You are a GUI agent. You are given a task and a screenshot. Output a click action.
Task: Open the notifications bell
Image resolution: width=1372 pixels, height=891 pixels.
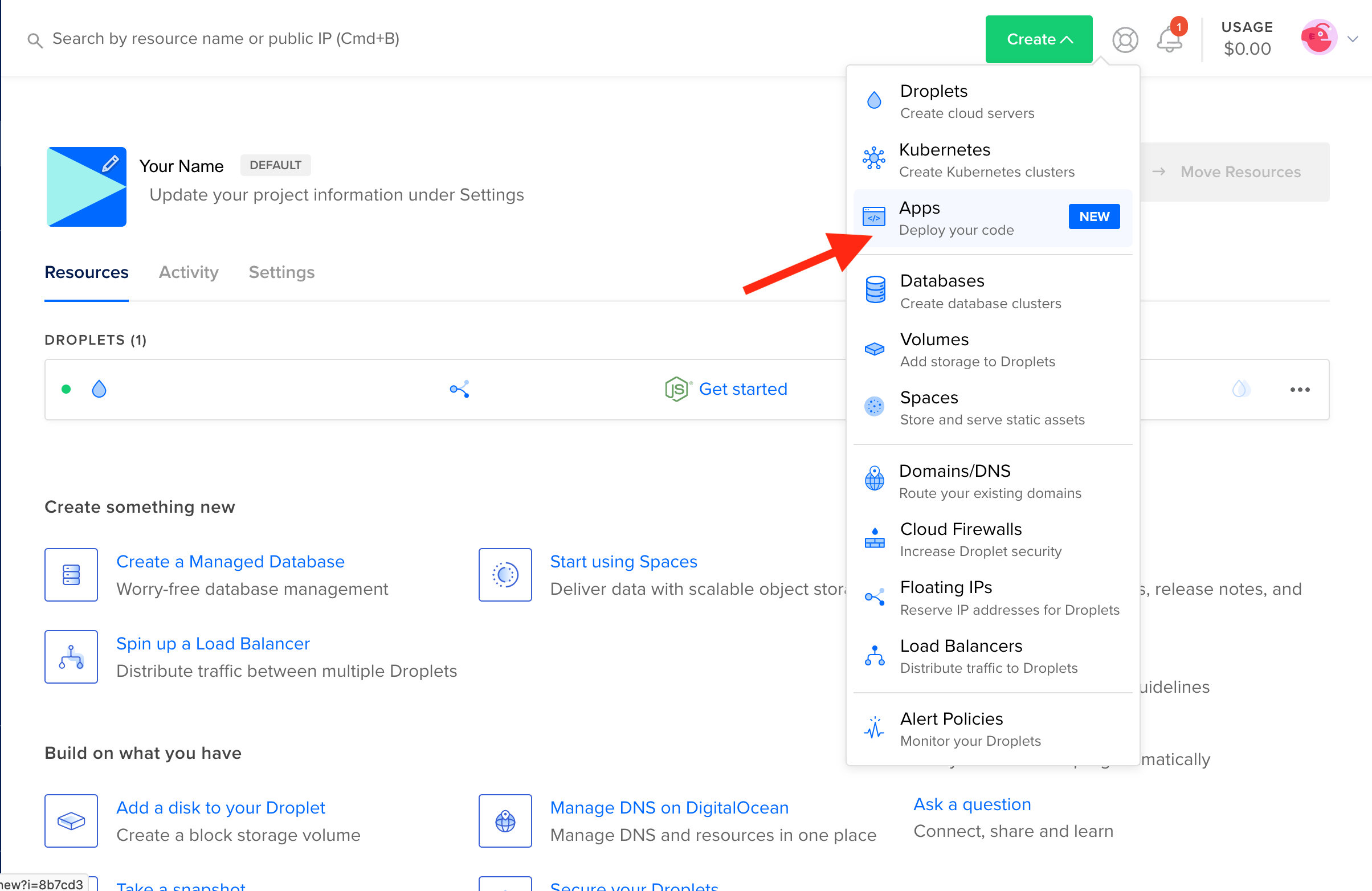click(x=1170, y=40)
